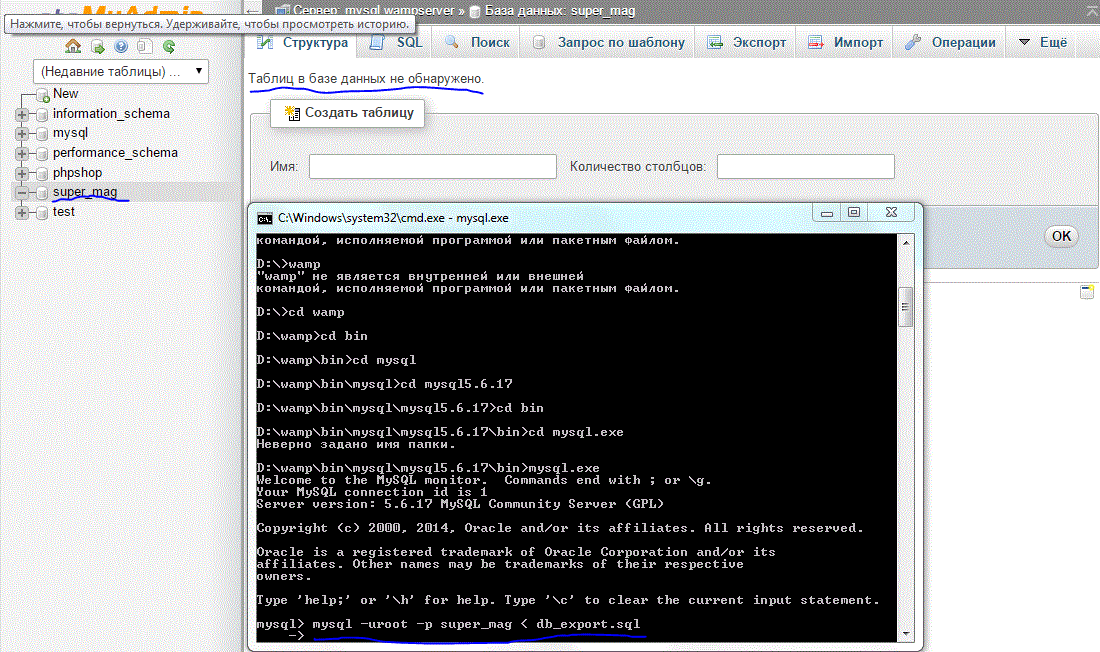Open the Ещё (More) tab menu

pos(1042,43)
